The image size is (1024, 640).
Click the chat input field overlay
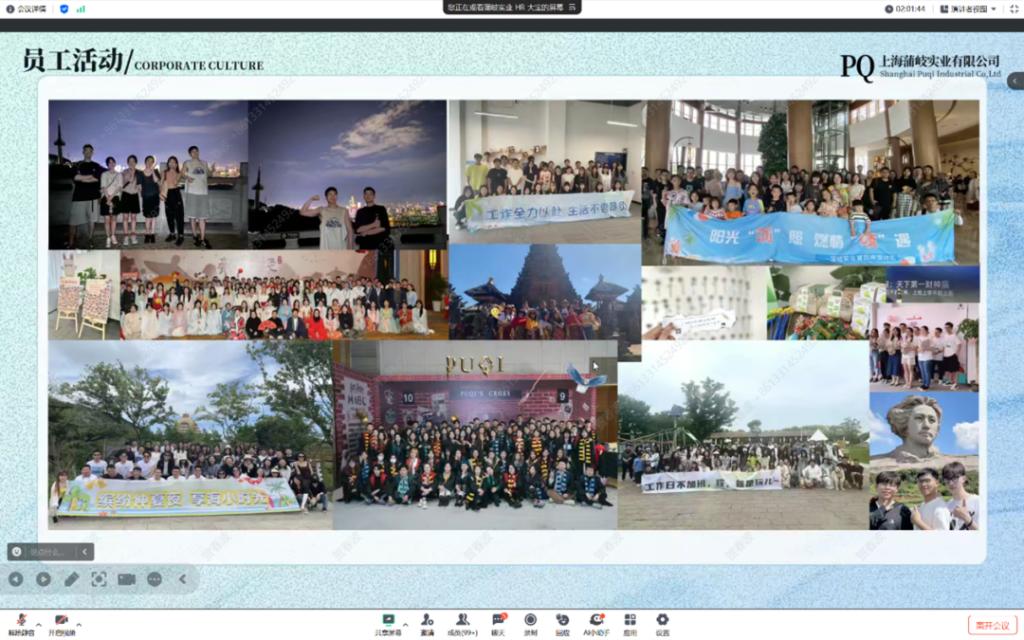click(48, 551)
